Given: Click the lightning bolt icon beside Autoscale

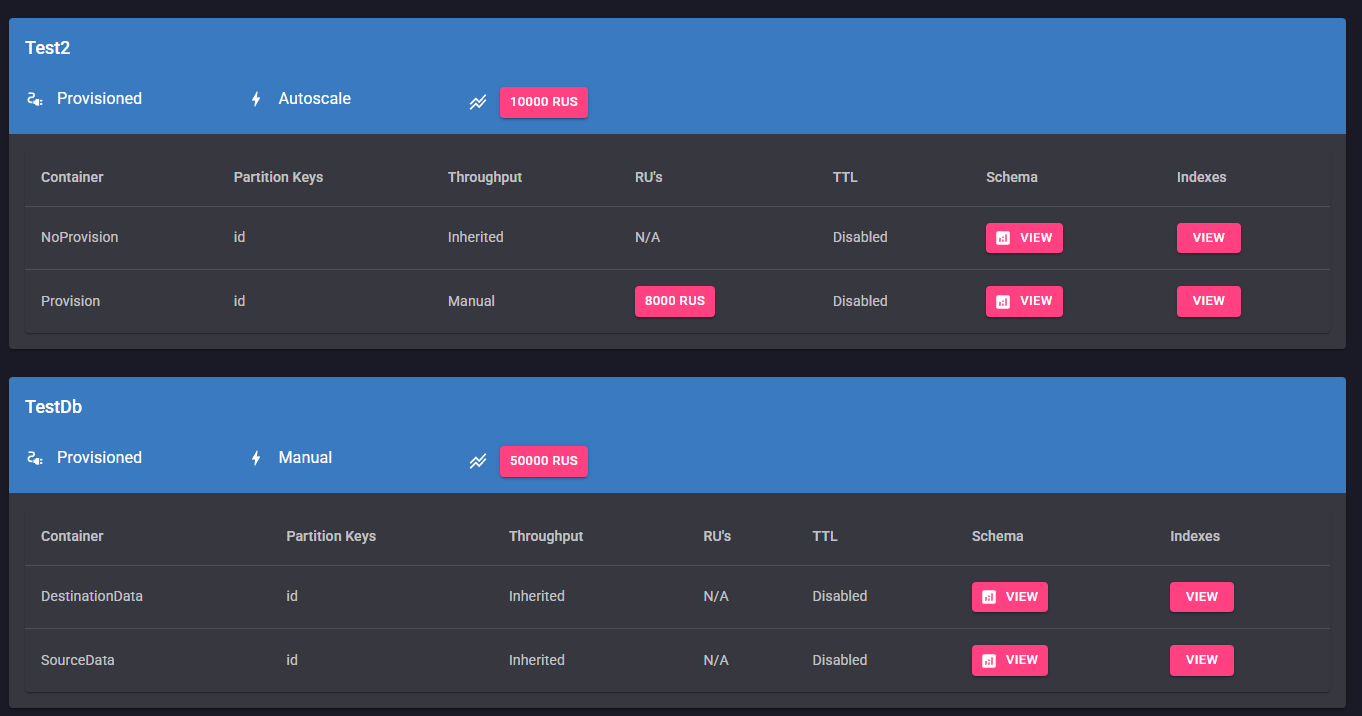Looking at the screenshot, I should click(256, 99).
